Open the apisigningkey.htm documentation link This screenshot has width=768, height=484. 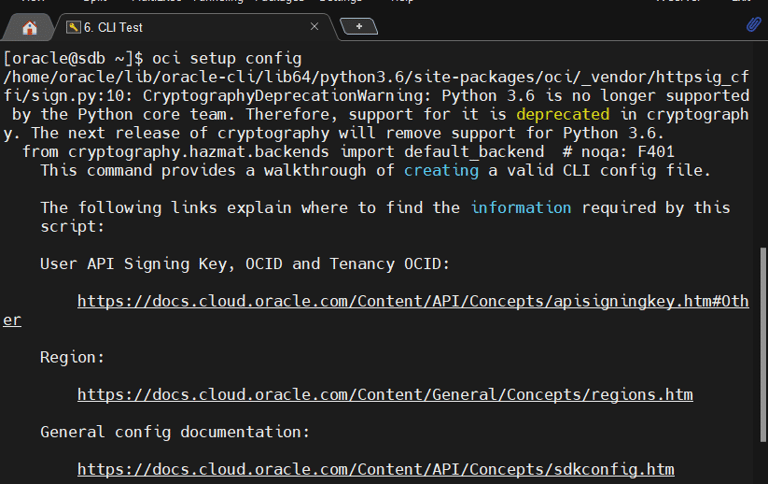point(413,301)
